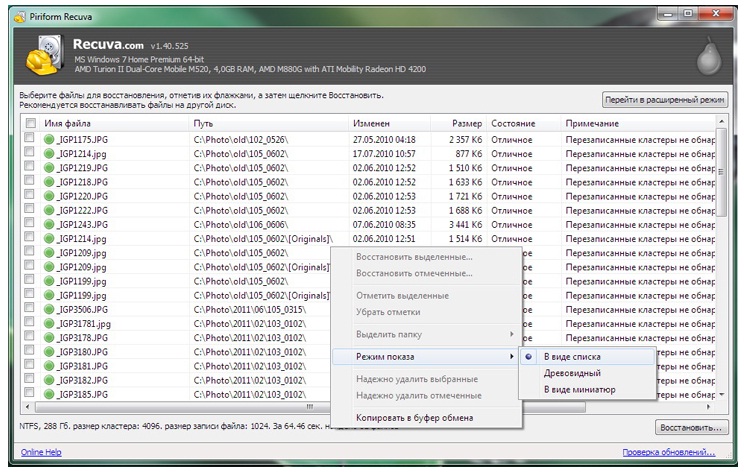This screenshot has height=472, width=744.
Task: Check the box for _IGP31781.jpg
Action: click(x=29, y=322)
